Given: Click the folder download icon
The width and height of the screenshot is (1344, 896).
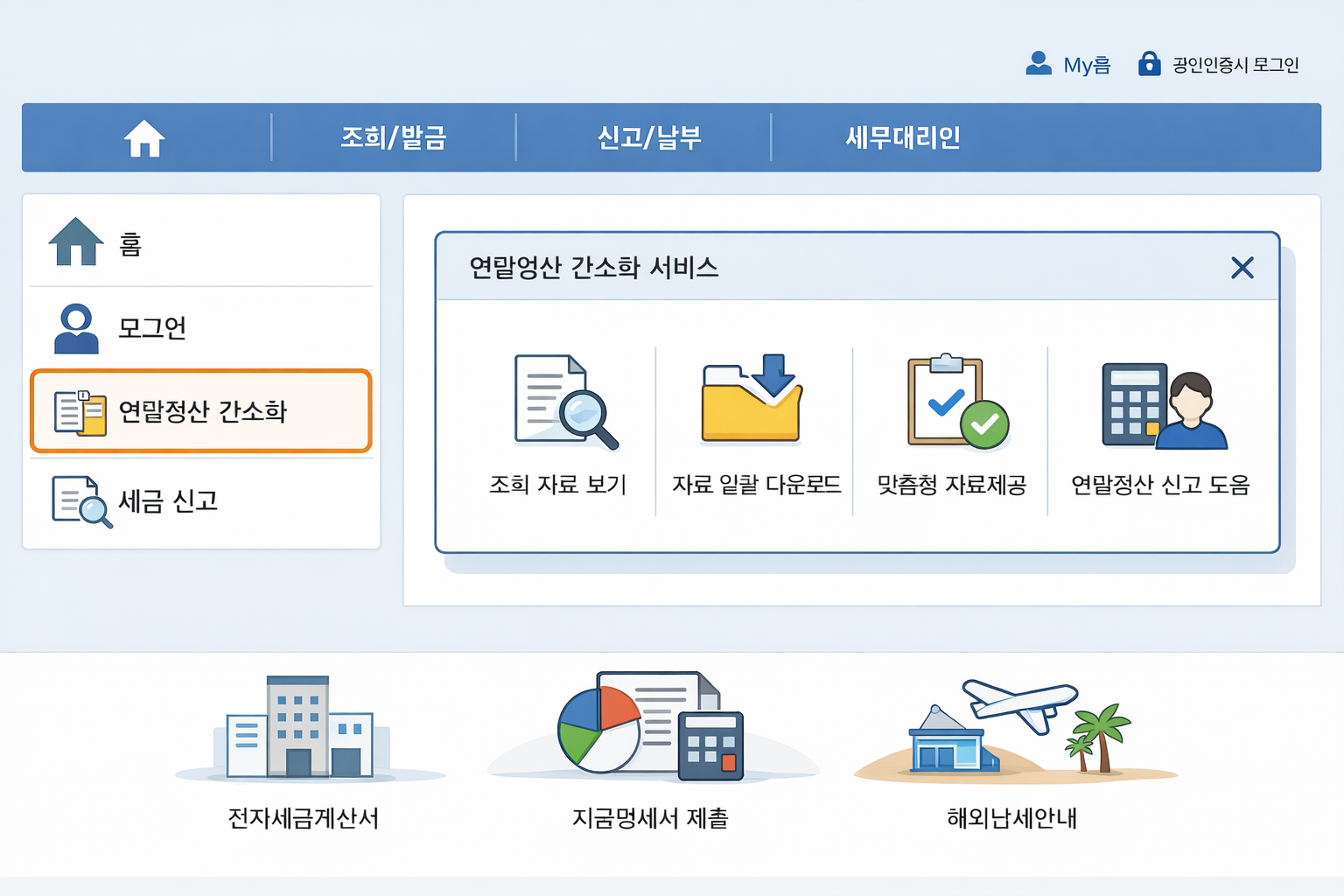Looking at the screenshot, I should (752, 398).
